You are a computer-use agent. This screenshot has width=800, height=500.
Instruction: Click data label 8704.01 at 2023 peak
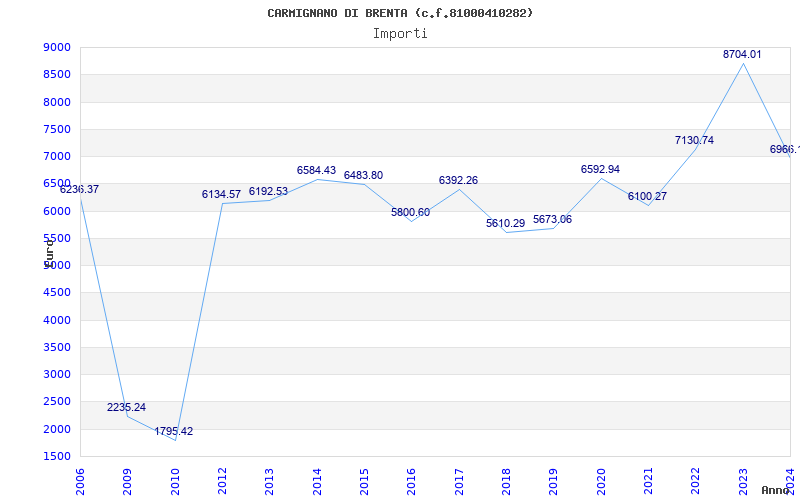742,54
